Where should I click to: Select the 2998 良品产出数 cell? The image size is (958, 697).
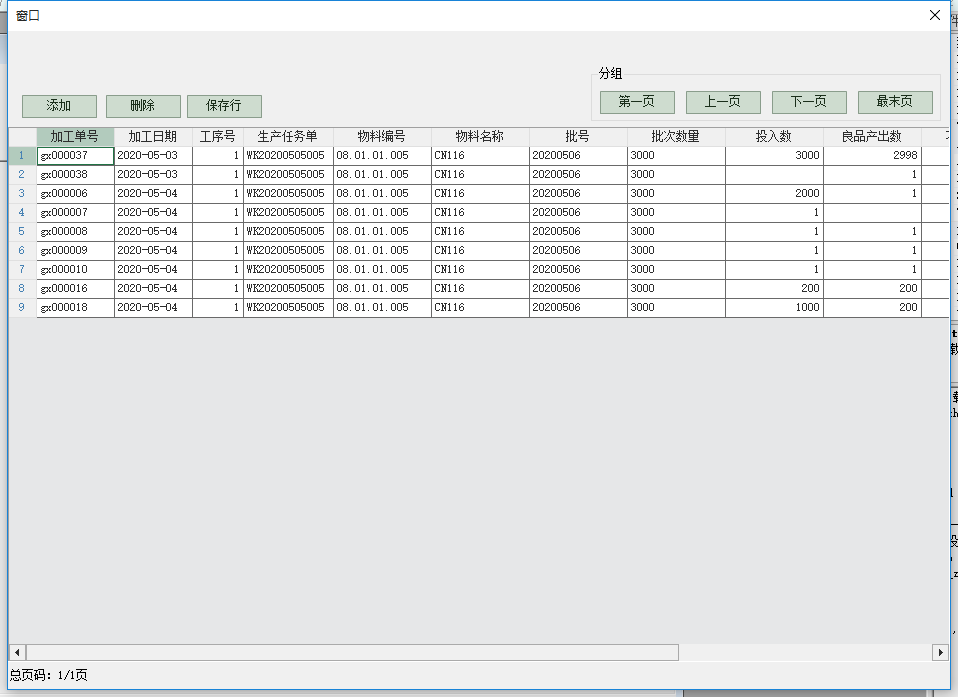point(872,156)
